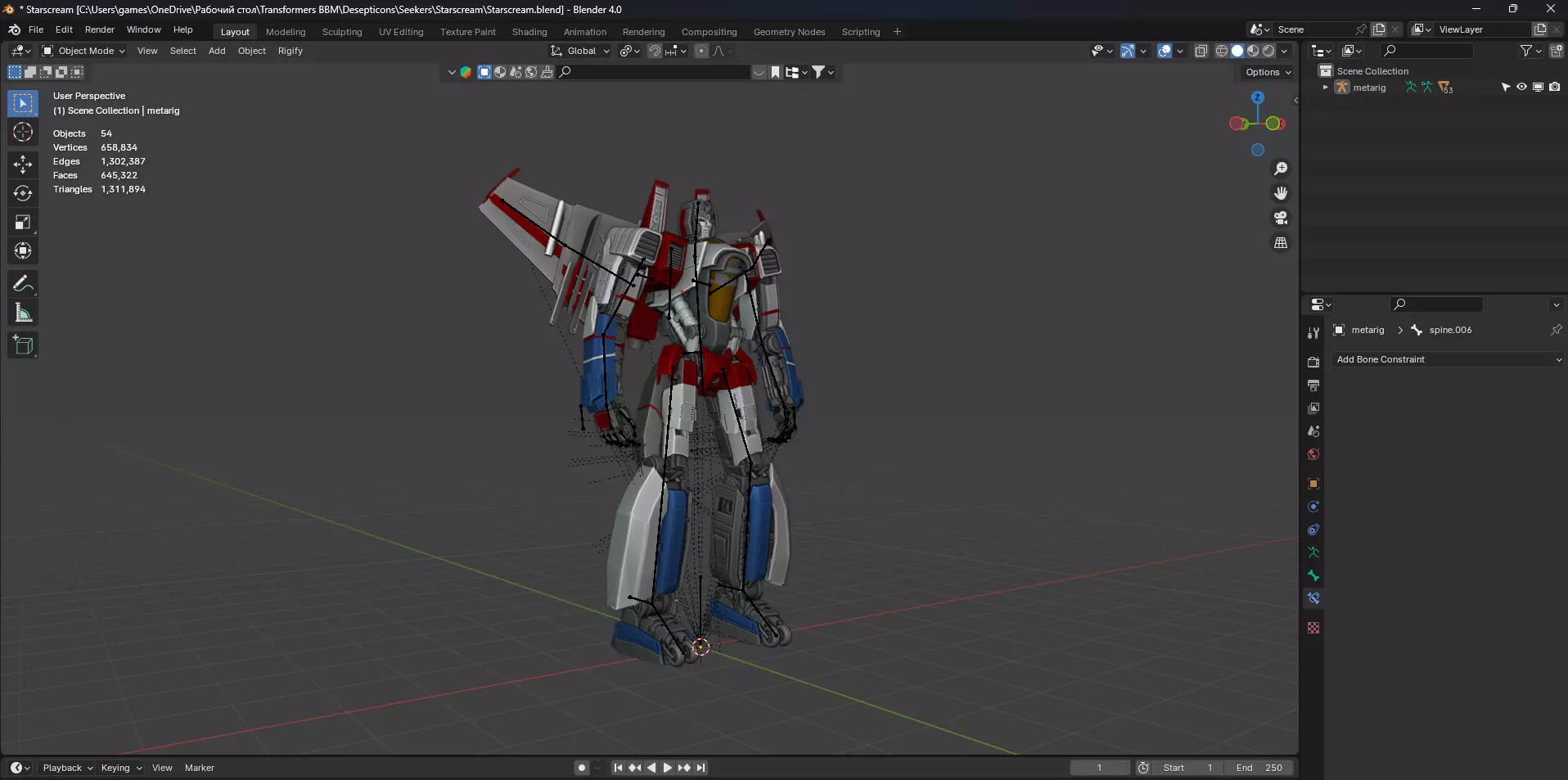1568x780 pixels.
Task: Toggle proportional editing
Action: coord(701,51)
